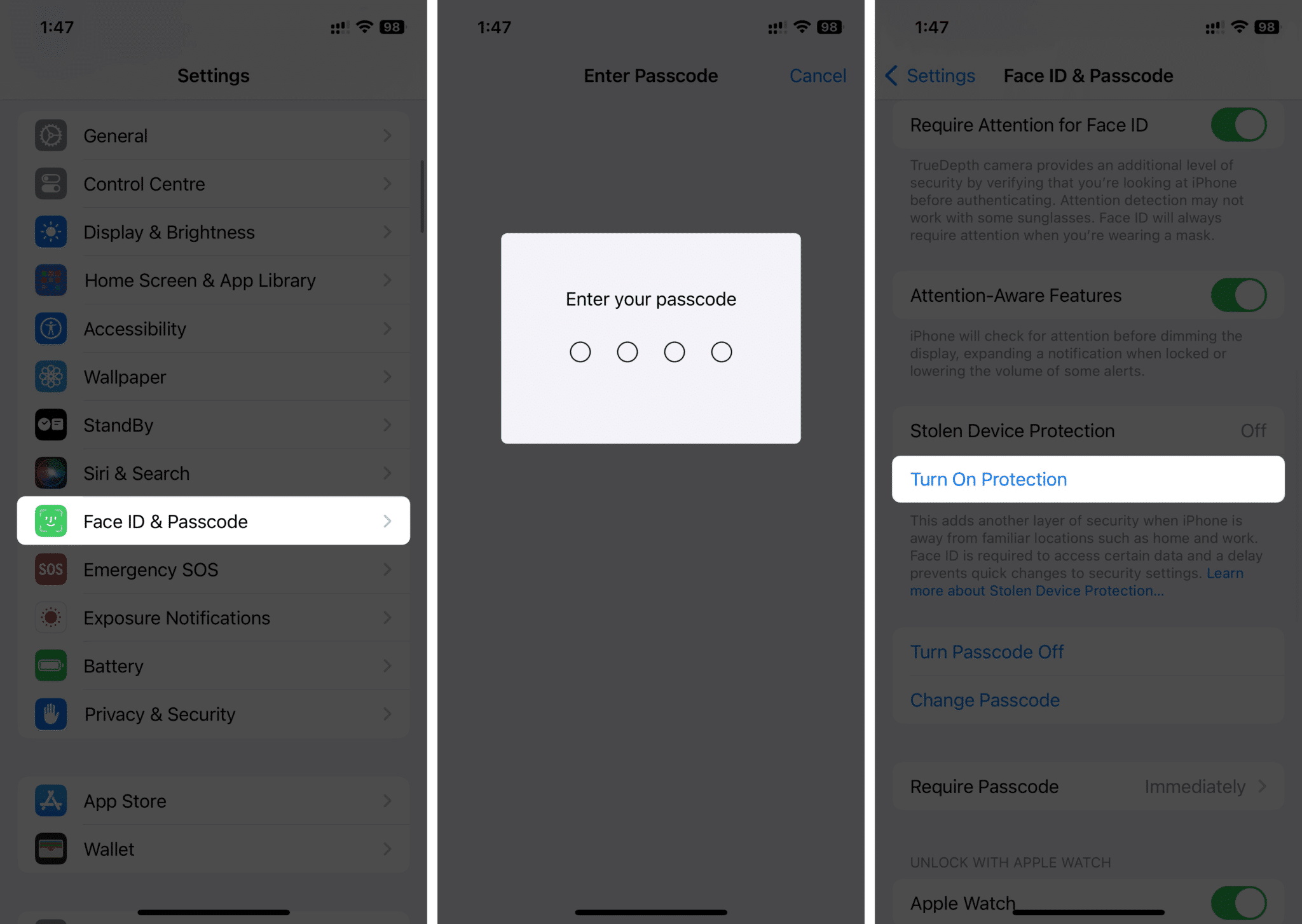Viewport: 1302px width, 924px height.
Task: Open Face ID & Passcode settings
Action: click(214, 521)
